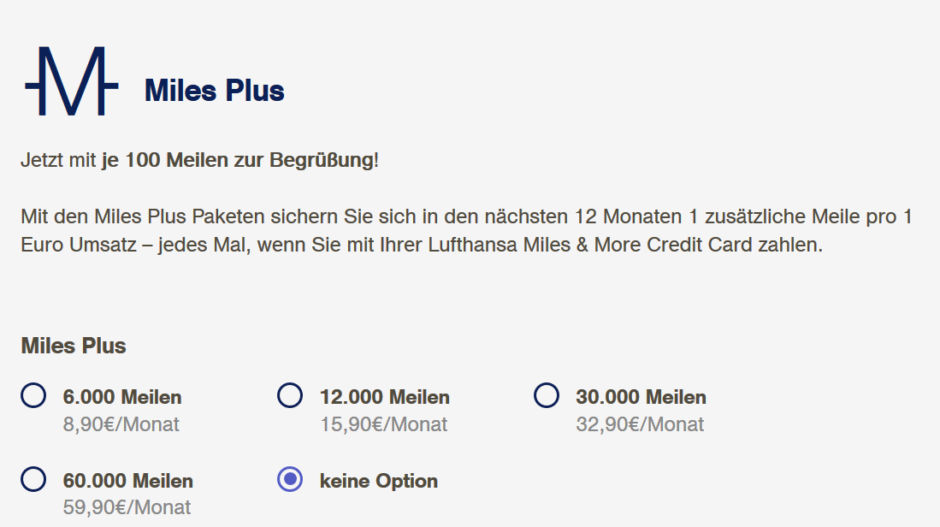Click the large Miles Plus heading beside logo
The width and height of the screenshot is (940, 527).
click(x=214, y=91)
